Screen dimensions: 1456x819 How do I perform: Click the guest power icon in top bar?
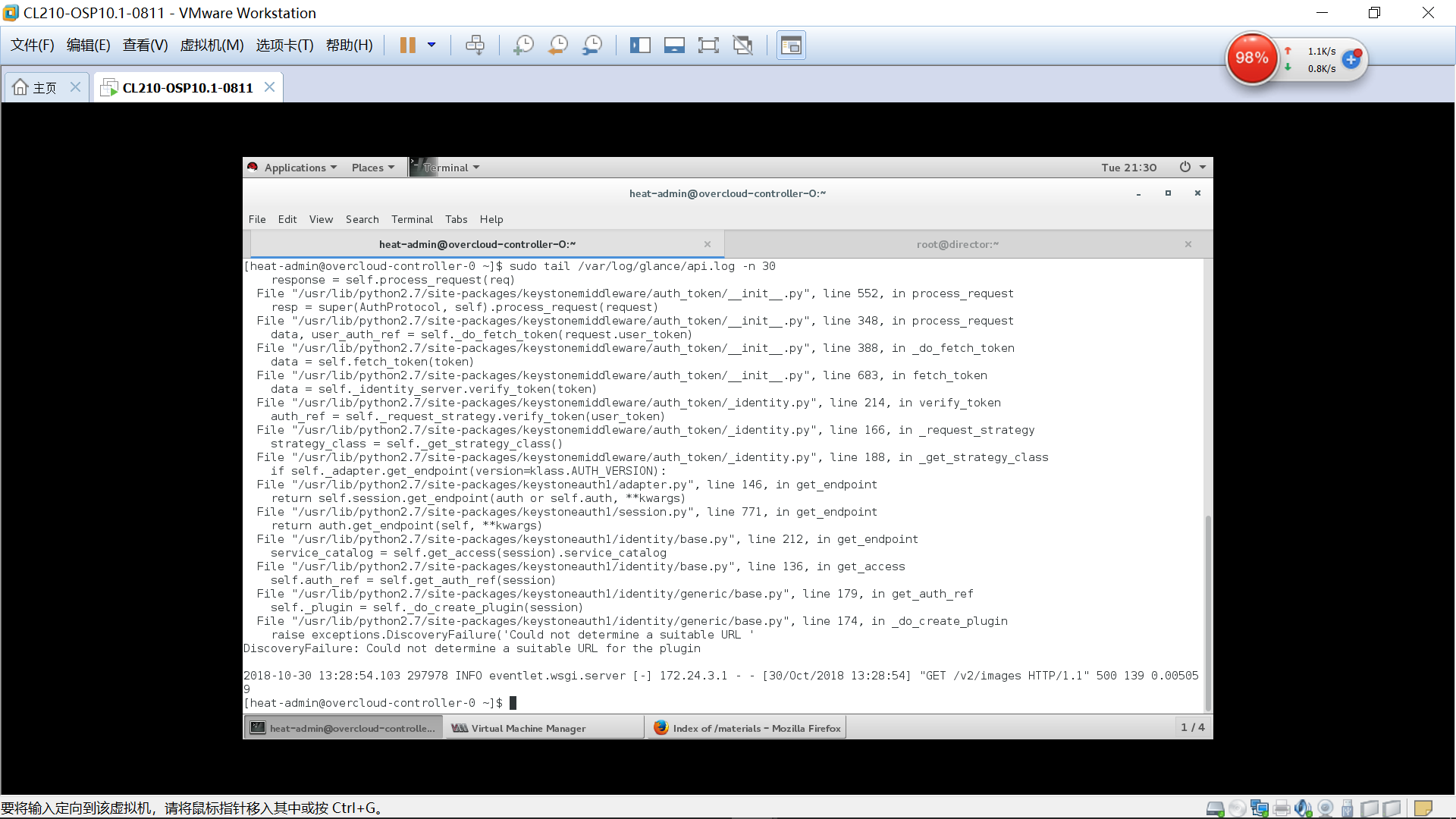1185,168
